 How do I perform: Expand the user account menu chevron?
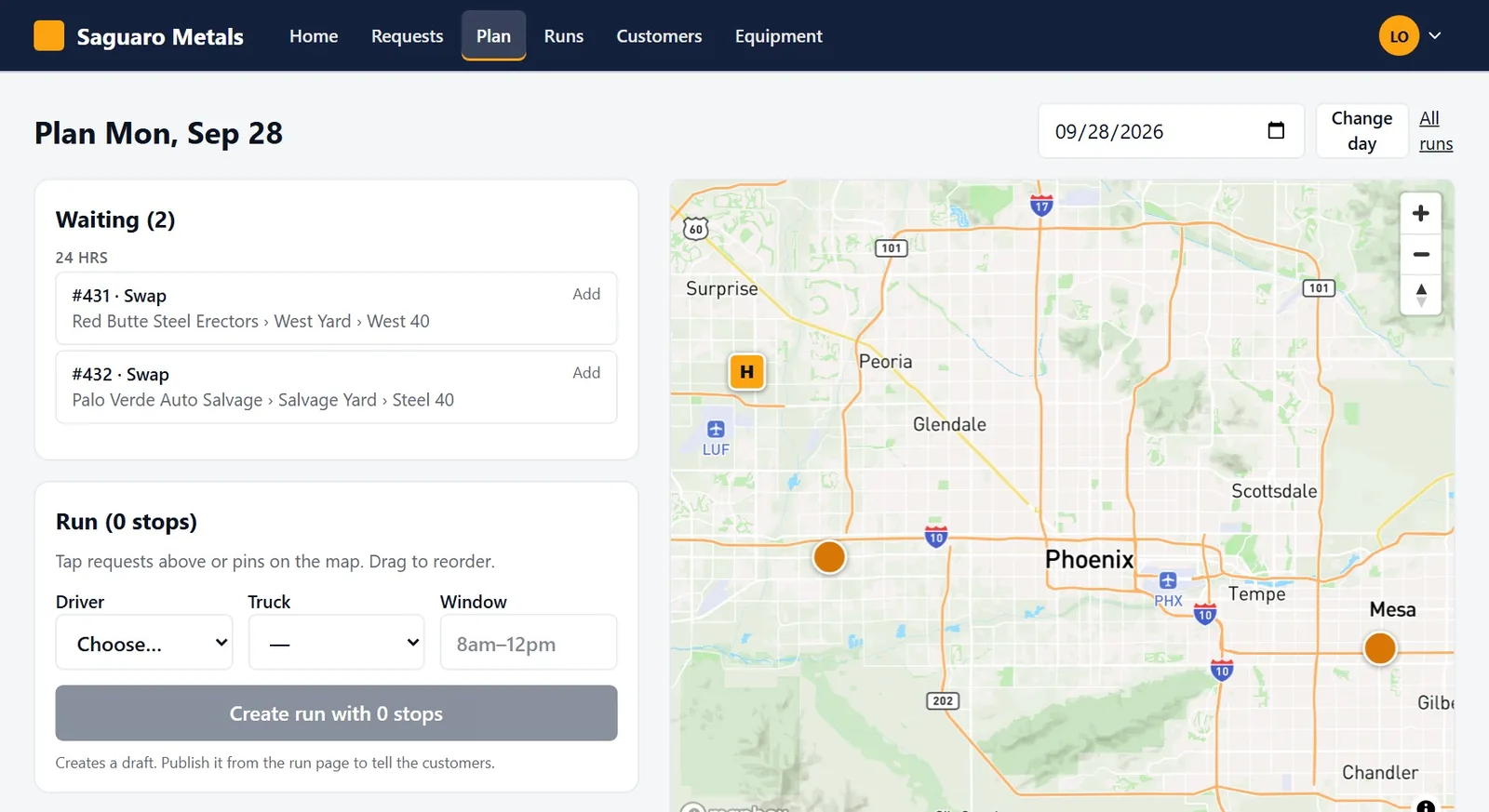1435,36
